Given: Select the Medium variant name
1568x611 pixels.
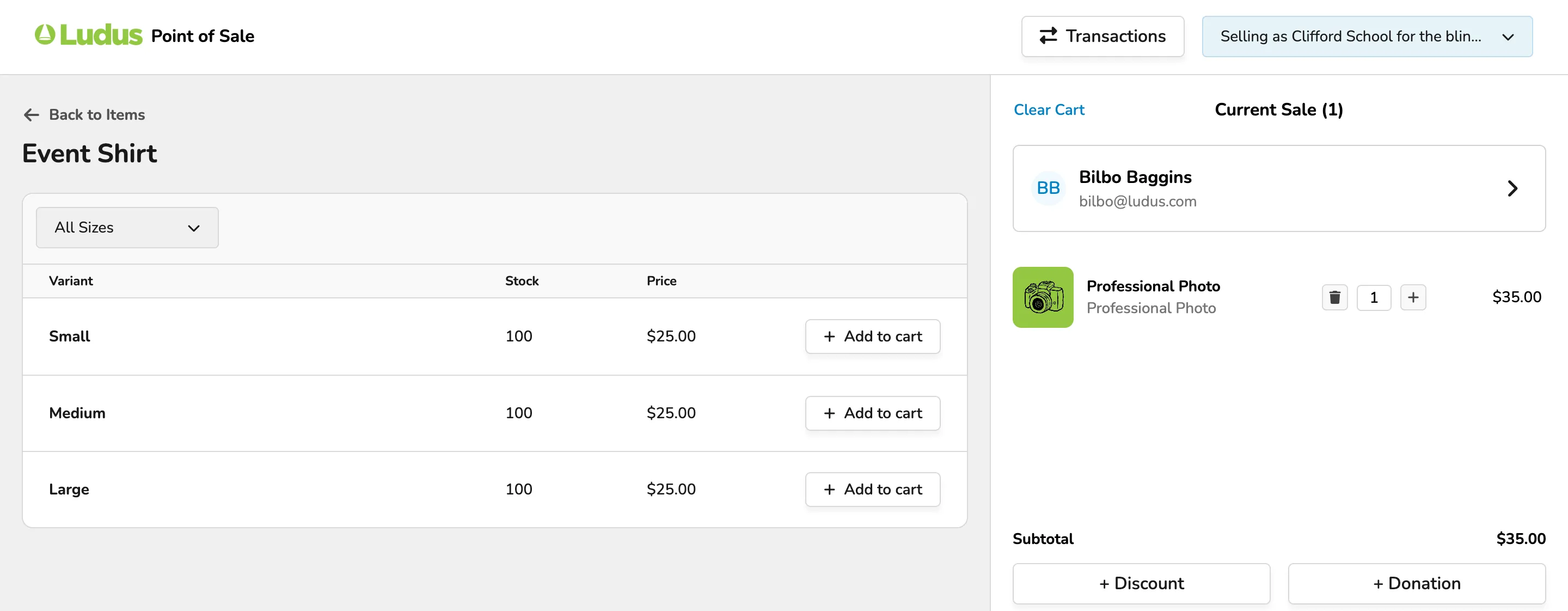Looking at the screenshot, I should 77,413.
